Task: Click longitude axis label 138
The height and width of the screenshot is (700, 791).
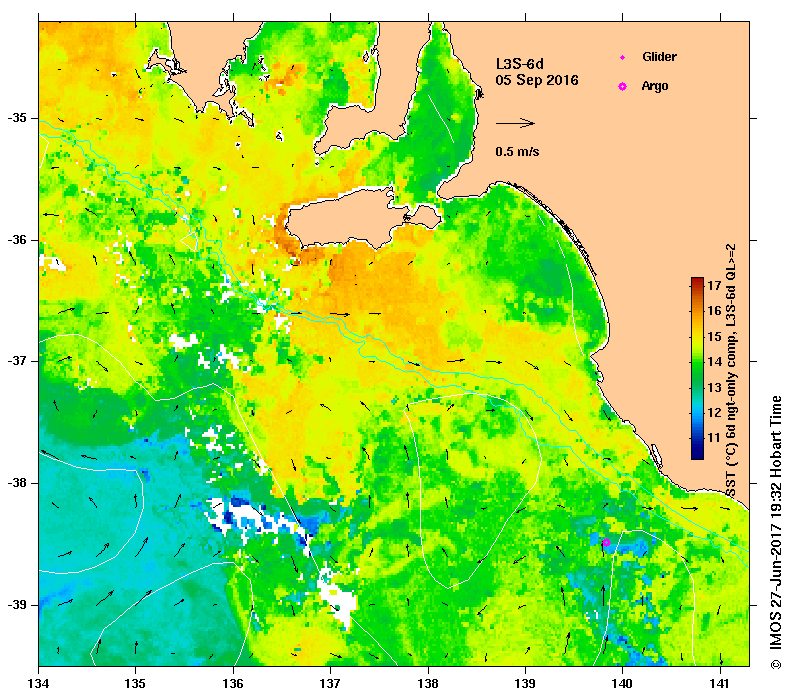Action: 428,683
